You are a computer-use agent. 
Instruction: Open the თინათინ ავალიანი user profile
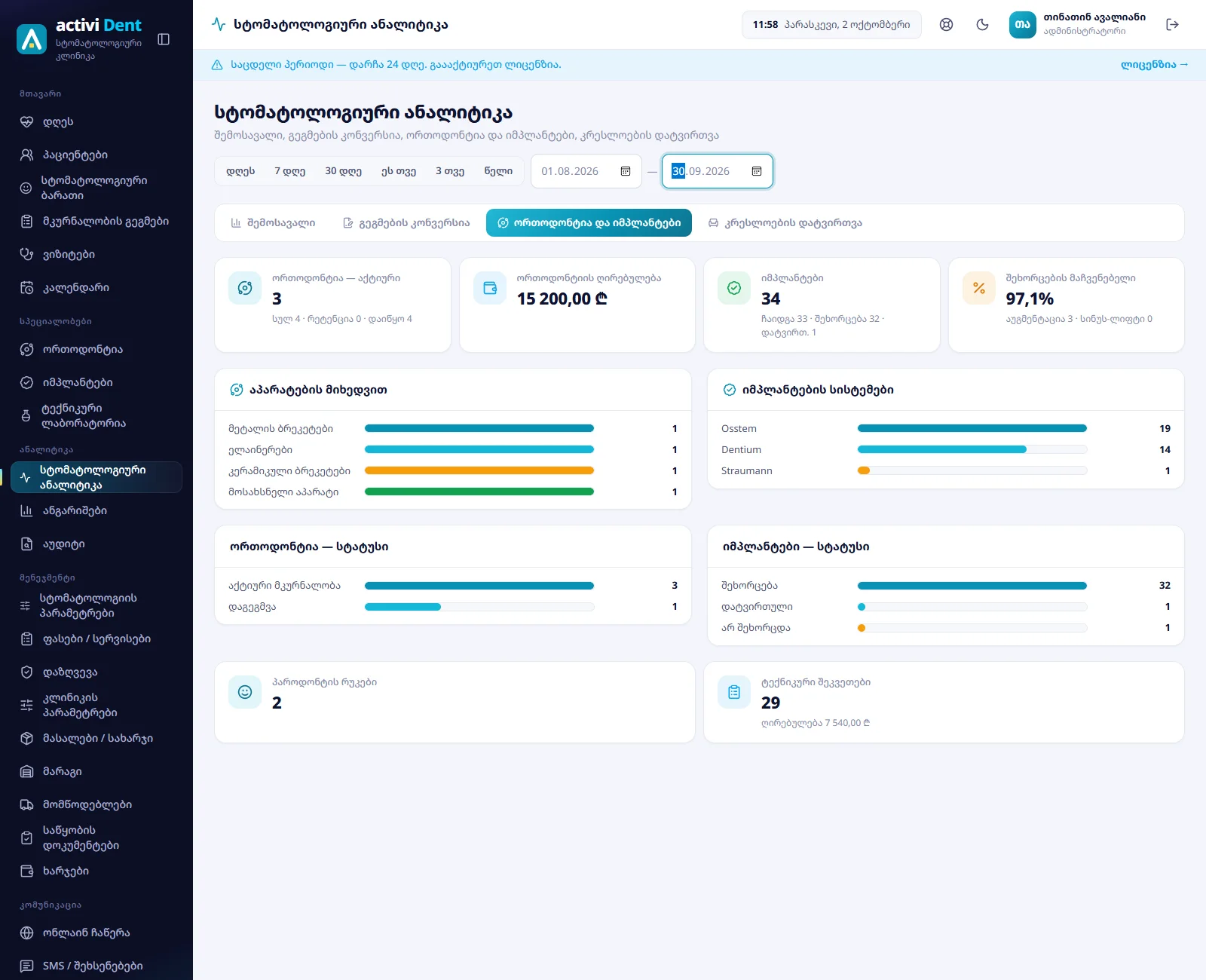click(1078, 25)
